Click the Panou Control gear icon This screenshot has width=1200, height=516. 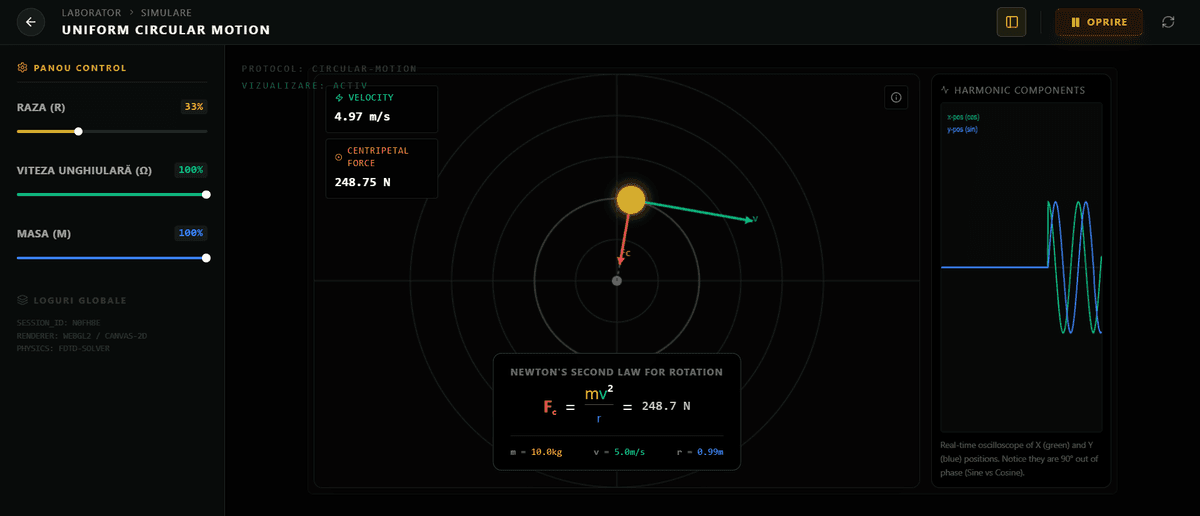click(23, 68)
